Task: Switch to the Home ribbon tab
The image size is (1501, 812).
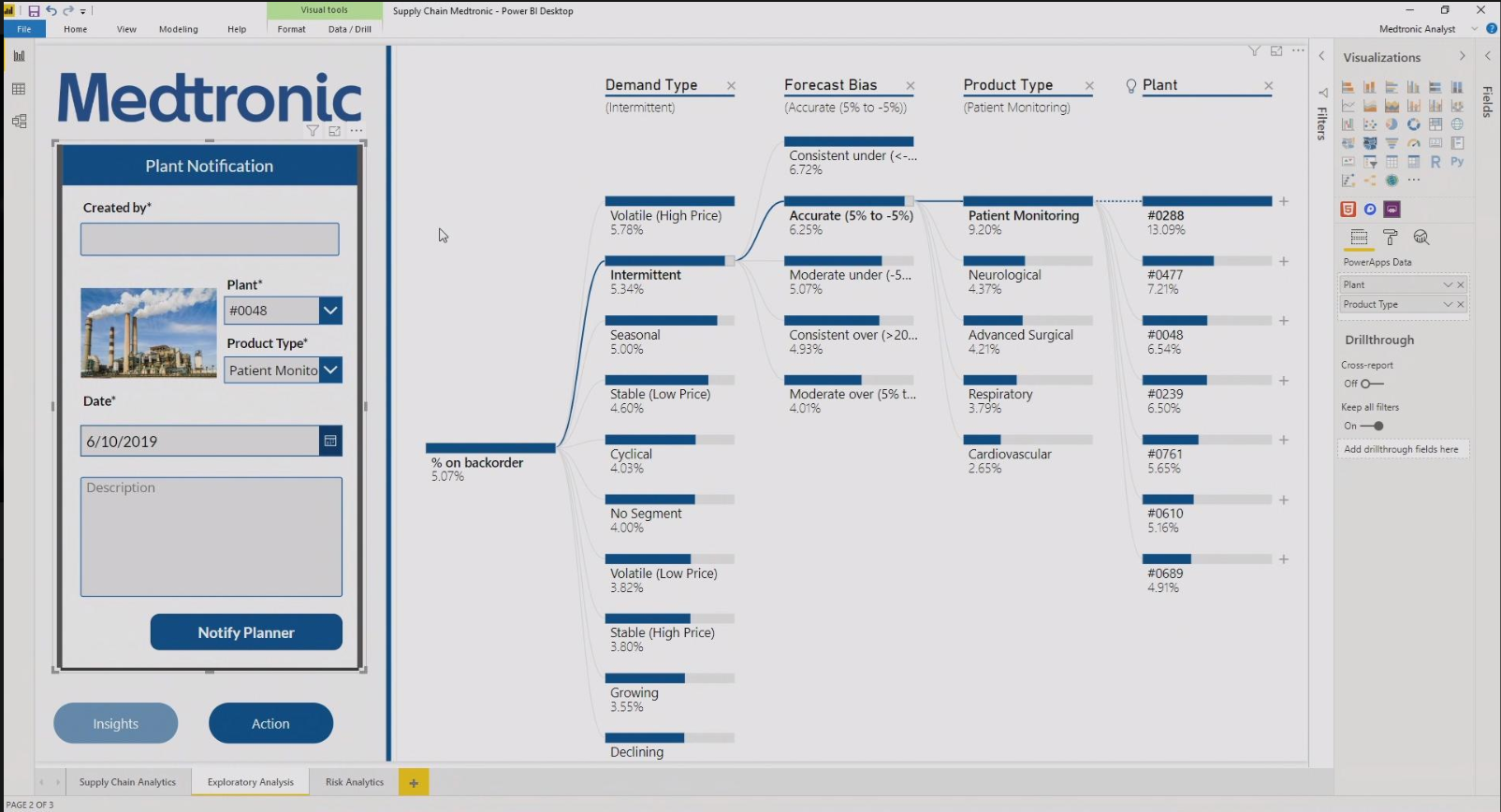Action: click(x=76, y=29)
